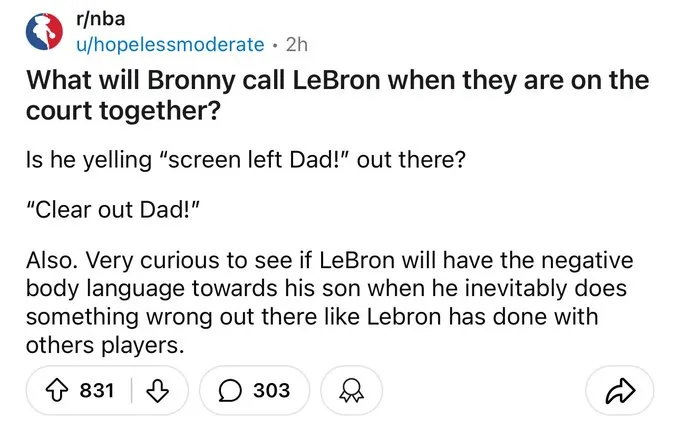Open the r/nba subreddit name

pos(98,18)
